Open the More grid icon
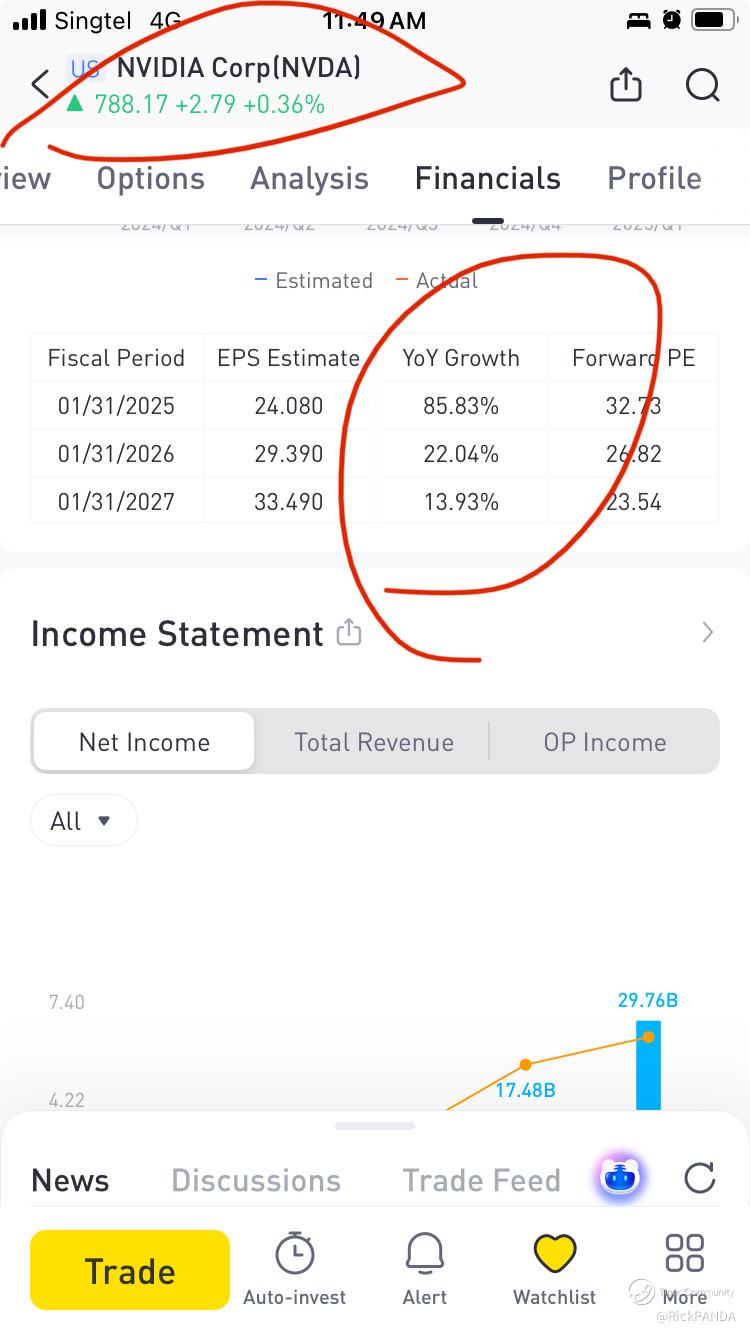Image resolution: width=750 pixels, height=1334 pixels. click(685, 1254)
